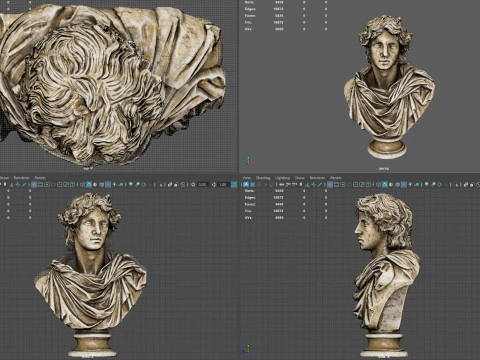Viewport: 480px width, 360px height.
Task: Click Edges count in perspective view heads-up display
Action: pyautogui.click(x=279, y=9)
